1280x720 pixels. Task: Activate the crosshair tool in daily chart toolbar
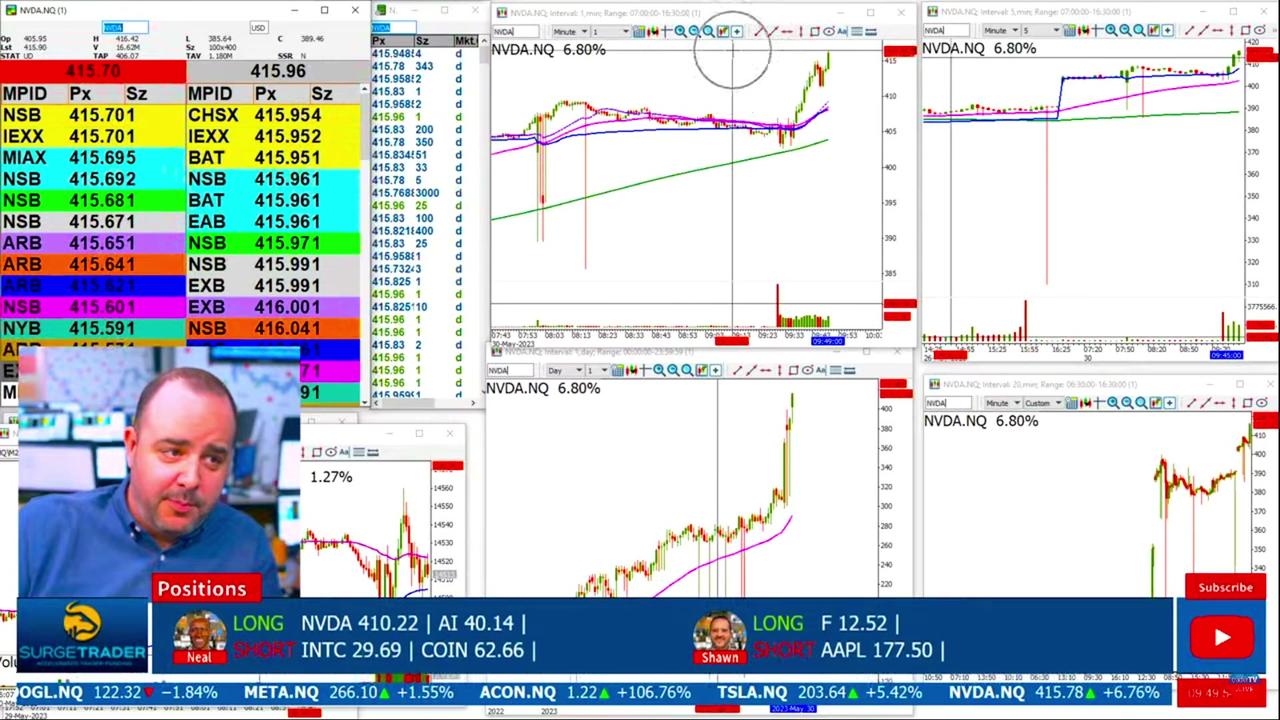pos(645,370)
